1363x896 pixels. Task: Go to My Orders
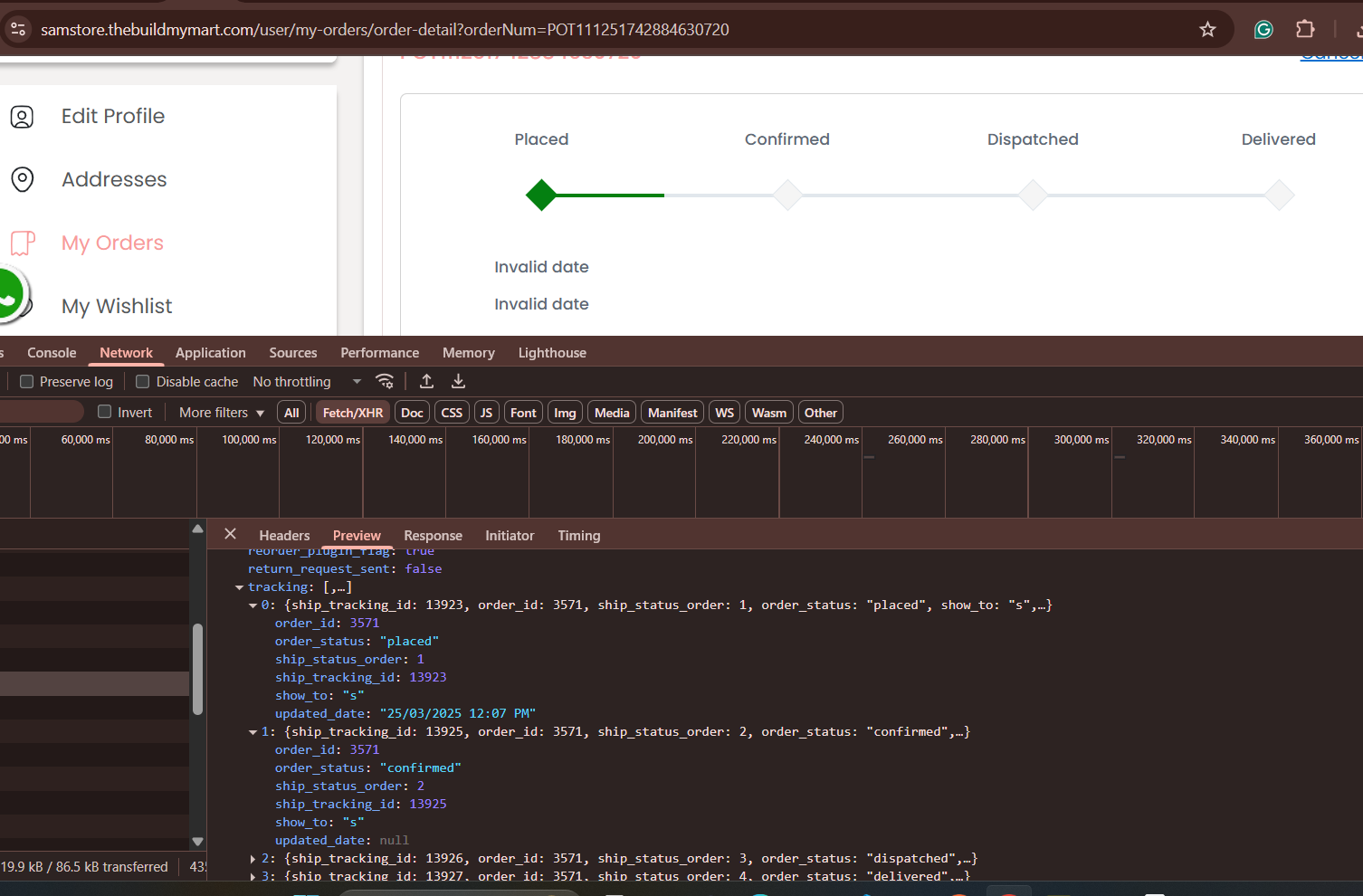pos(112,243)
